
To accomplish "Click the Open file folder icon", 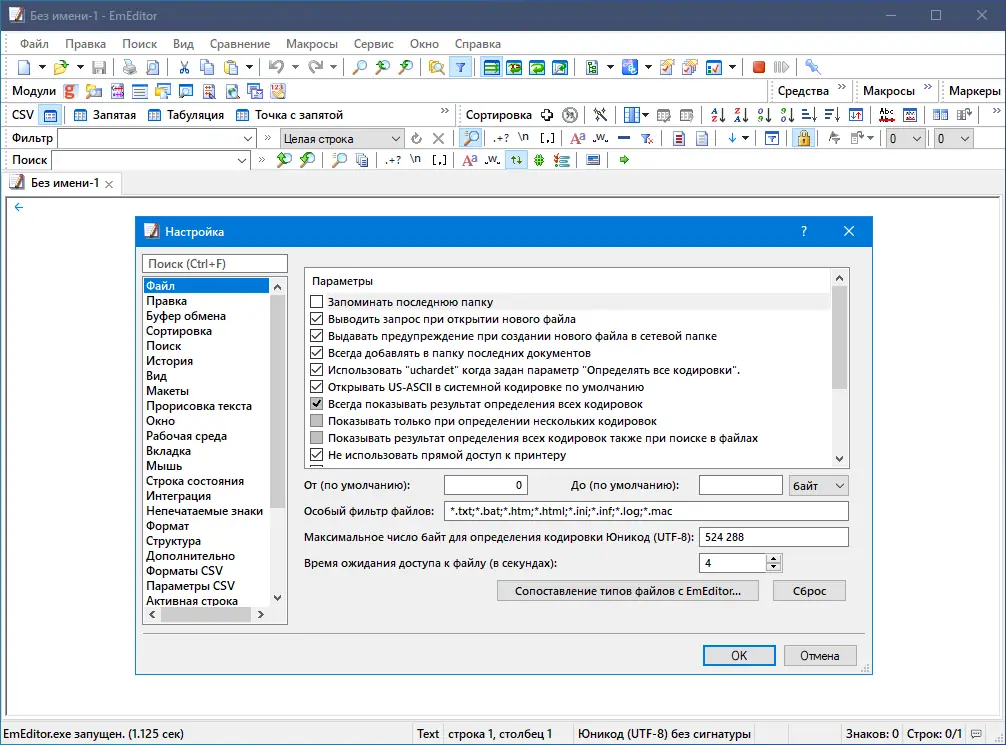I will click(62, 67).
